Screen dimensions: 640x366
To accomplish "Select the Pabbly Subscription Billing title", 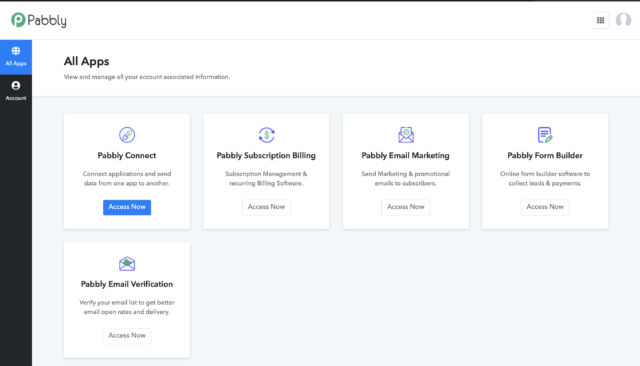I will click(266, 155).
